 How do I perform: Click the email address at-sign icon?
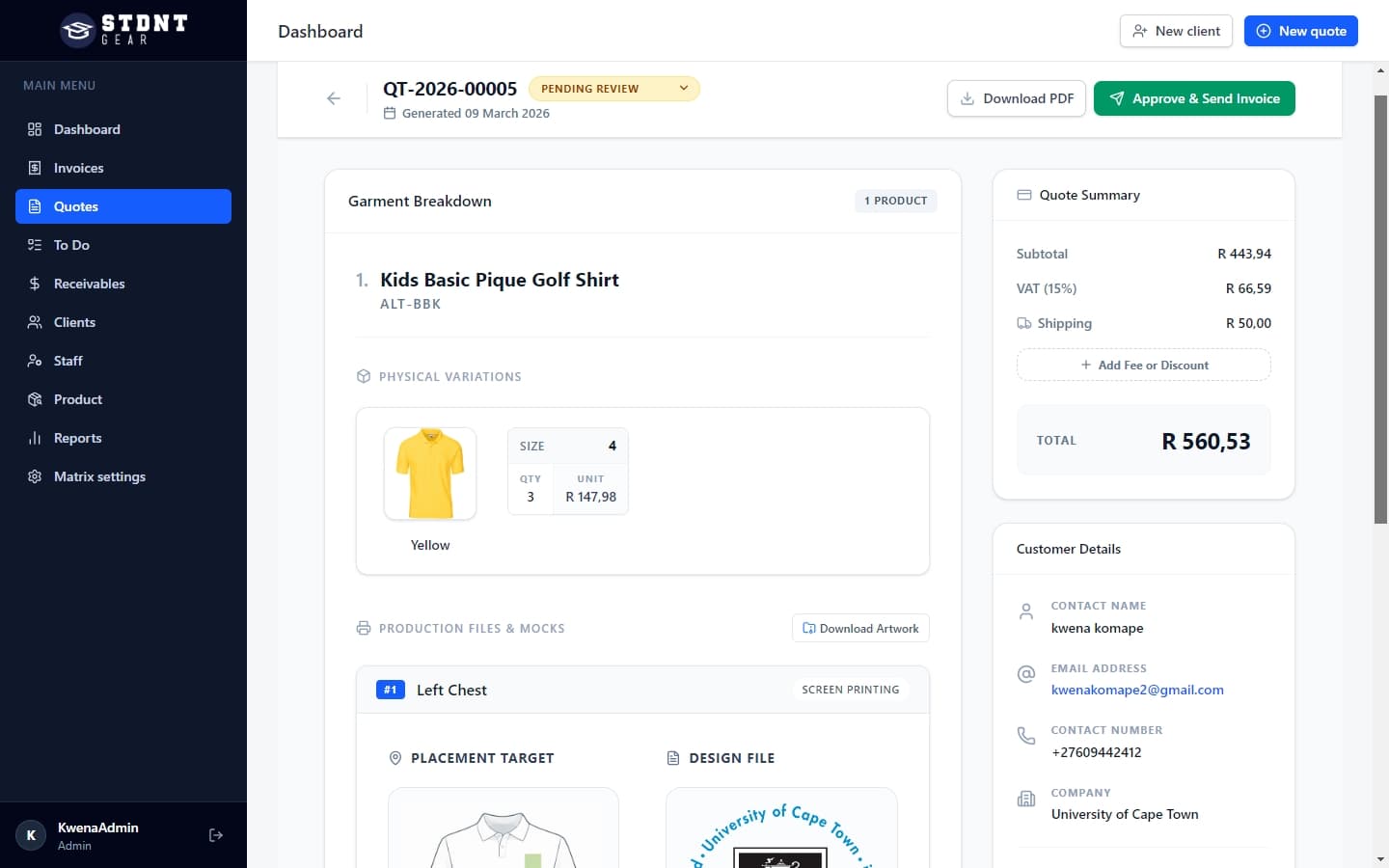1026,674
